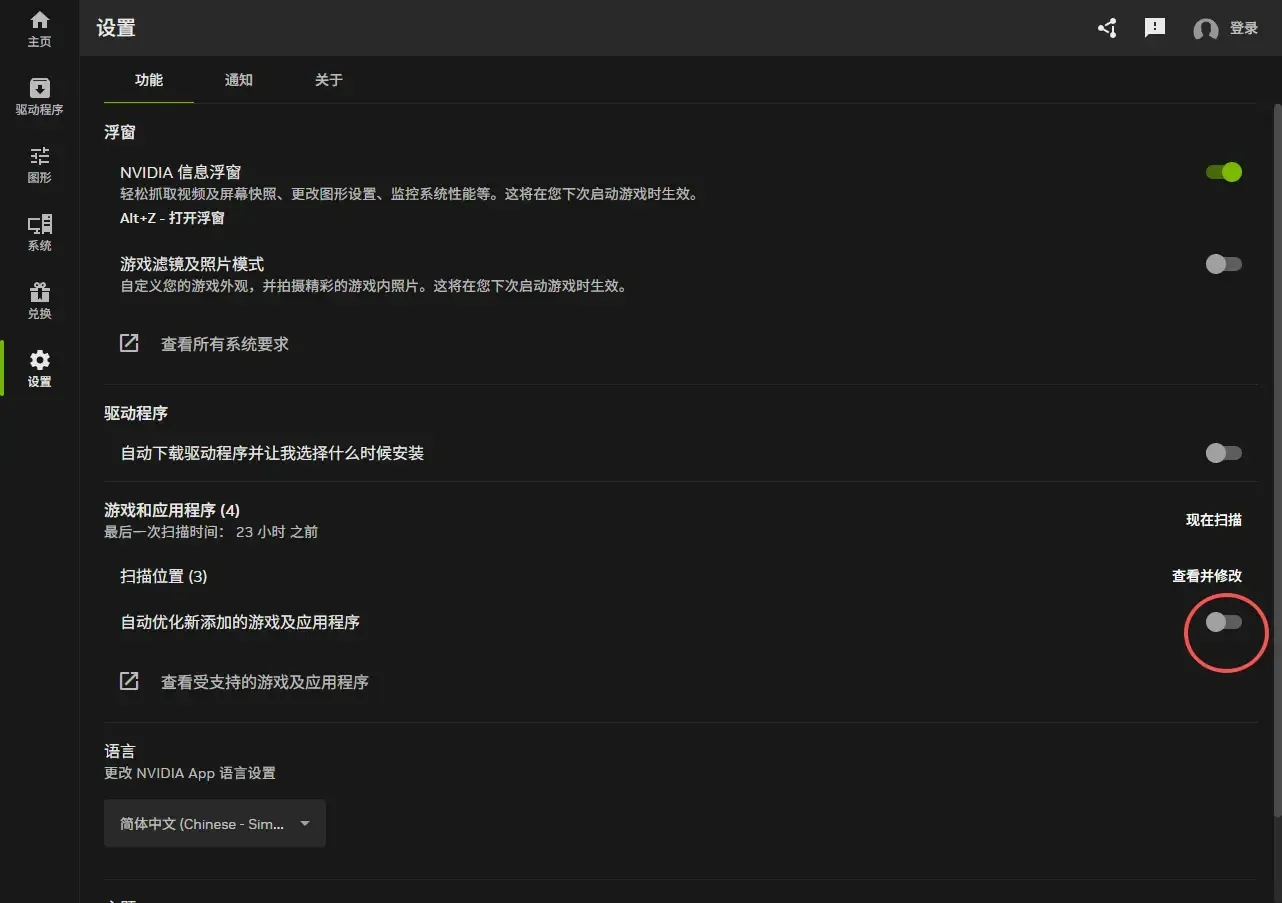The image size is (1282, 903).
Task: Click the 更改 NVIDIA App 语言设置 text
Action: 190,773
